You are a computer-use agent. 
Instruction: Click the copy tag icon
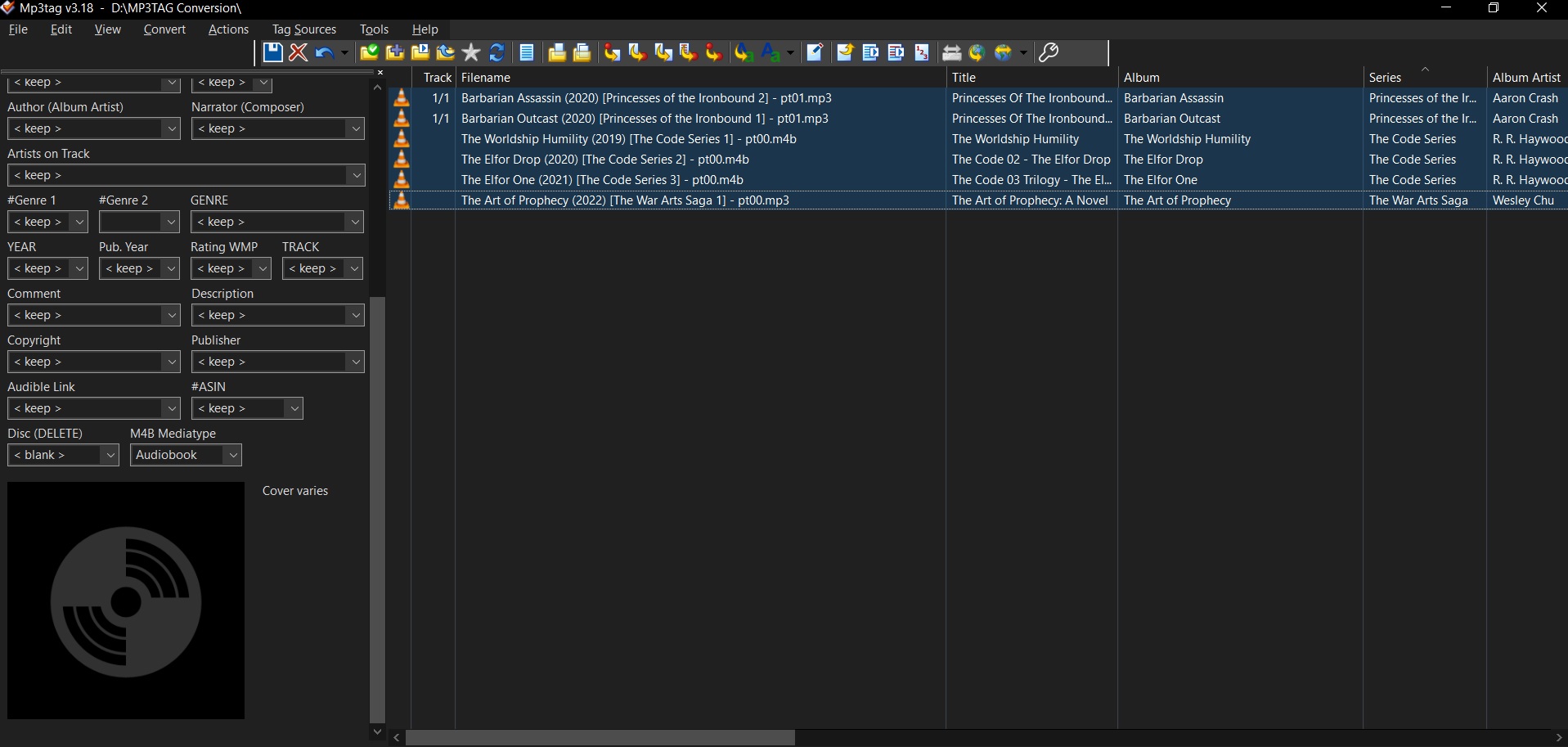coord(557,53)
